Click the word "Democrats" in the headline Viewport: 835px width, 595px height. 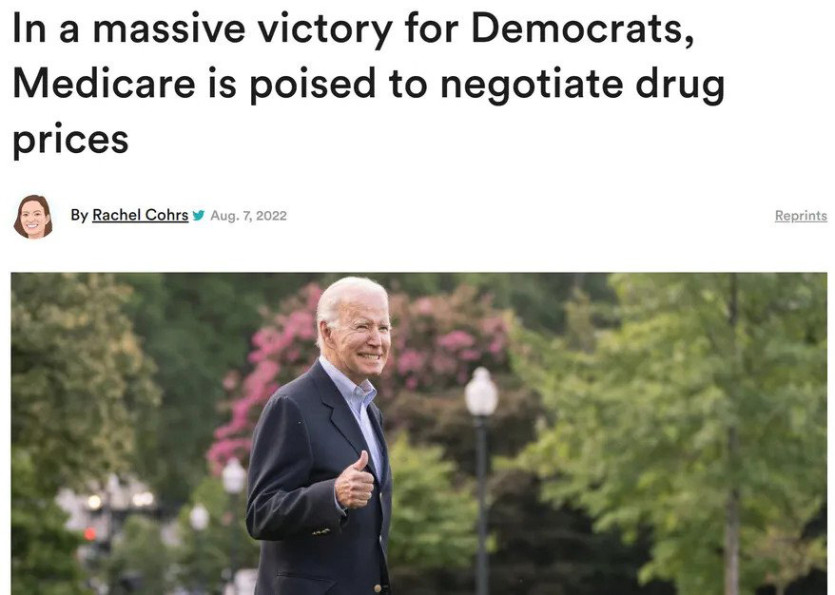(x=583, y=27)
